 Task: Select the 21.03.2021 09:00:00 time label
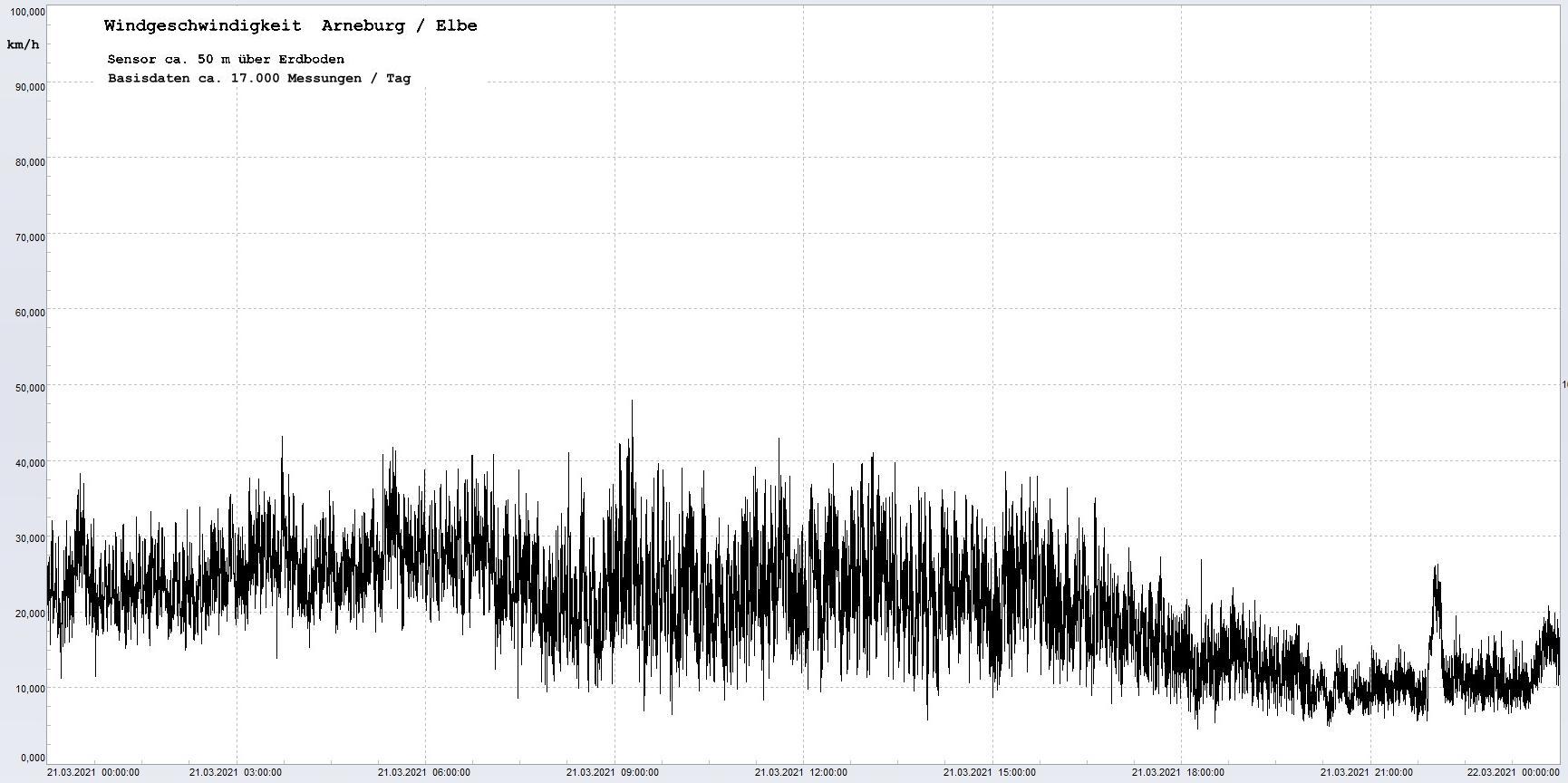pyautogui.click(x=612, y=773)
